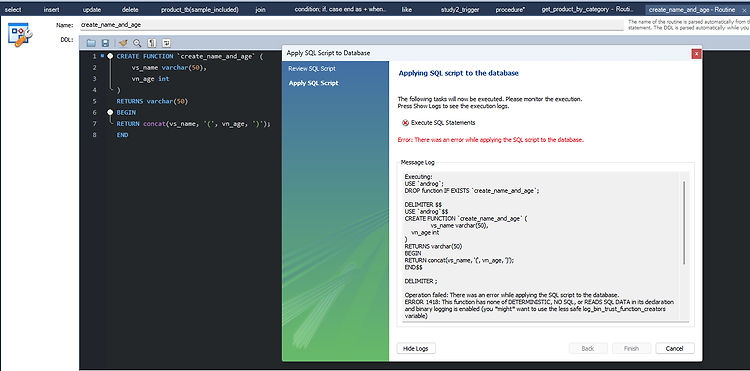Click the routine Name input field
Screen dimensions: 750x371
coord(351,24)
